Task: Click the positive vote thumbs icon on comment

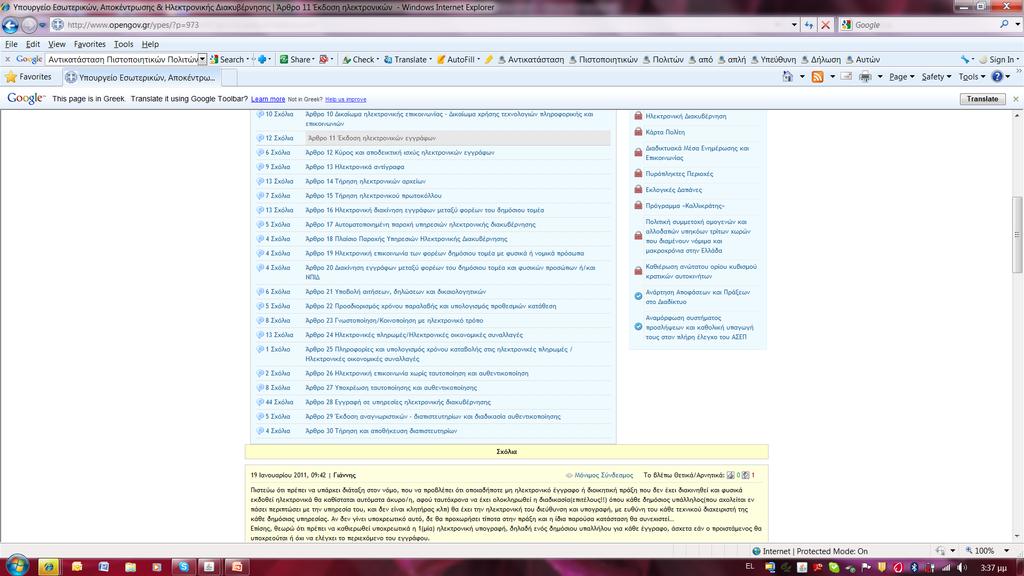Action: click(730, 475)
